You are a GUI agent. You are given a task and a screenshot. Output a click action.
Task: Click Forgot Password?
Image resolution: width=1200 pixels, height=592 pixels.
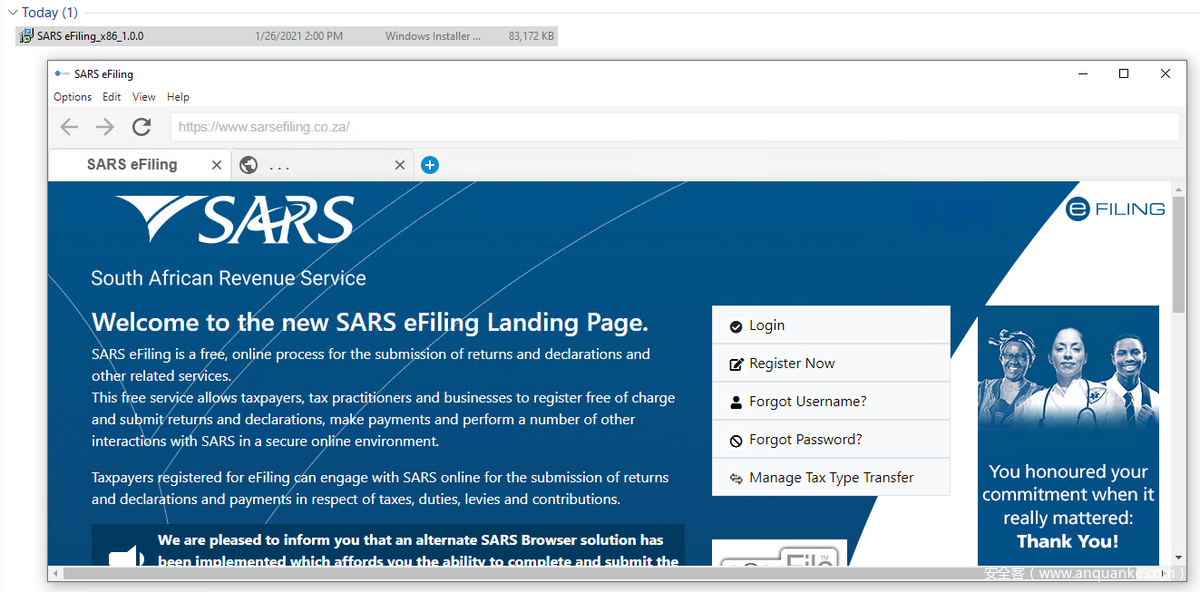[831, 439]
